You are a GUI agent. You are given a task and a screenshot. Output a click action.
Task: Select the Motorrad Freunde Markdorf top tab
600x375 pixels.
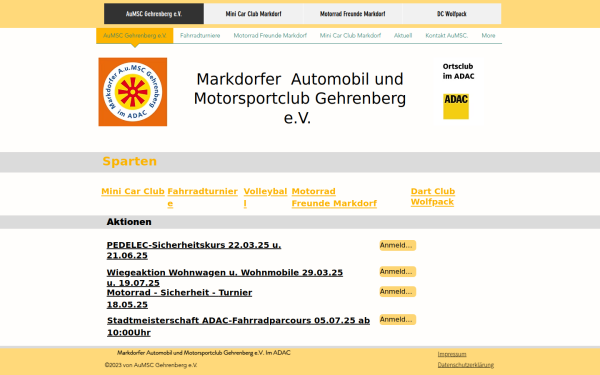point(352,14)
